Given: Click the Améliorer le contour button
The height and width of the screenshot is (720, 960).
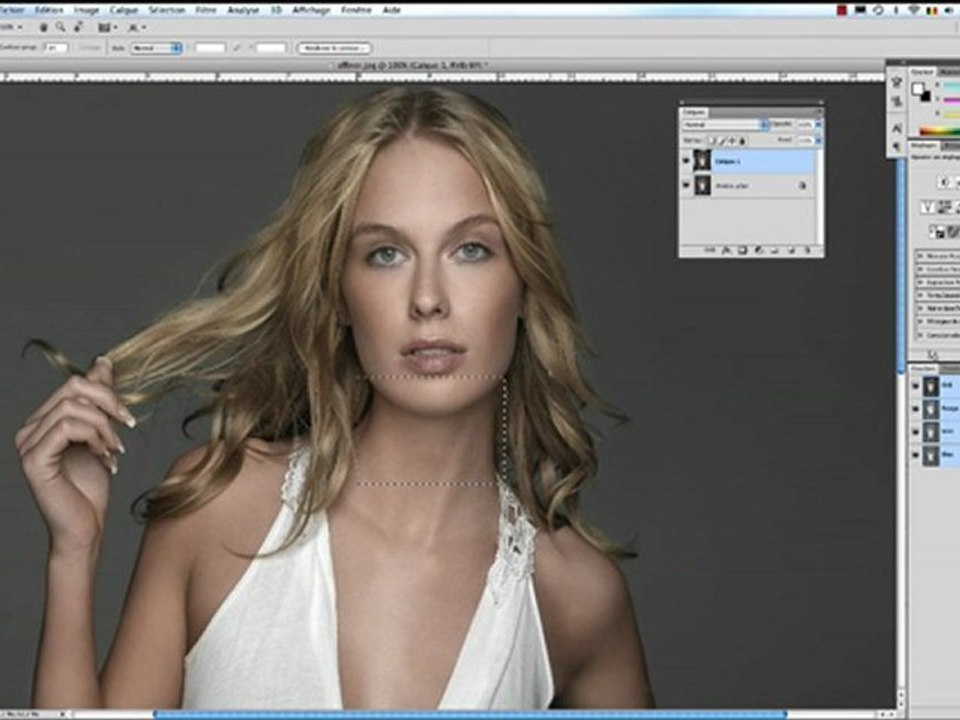Looking at the screenshot, I should (x=335, y=48).
